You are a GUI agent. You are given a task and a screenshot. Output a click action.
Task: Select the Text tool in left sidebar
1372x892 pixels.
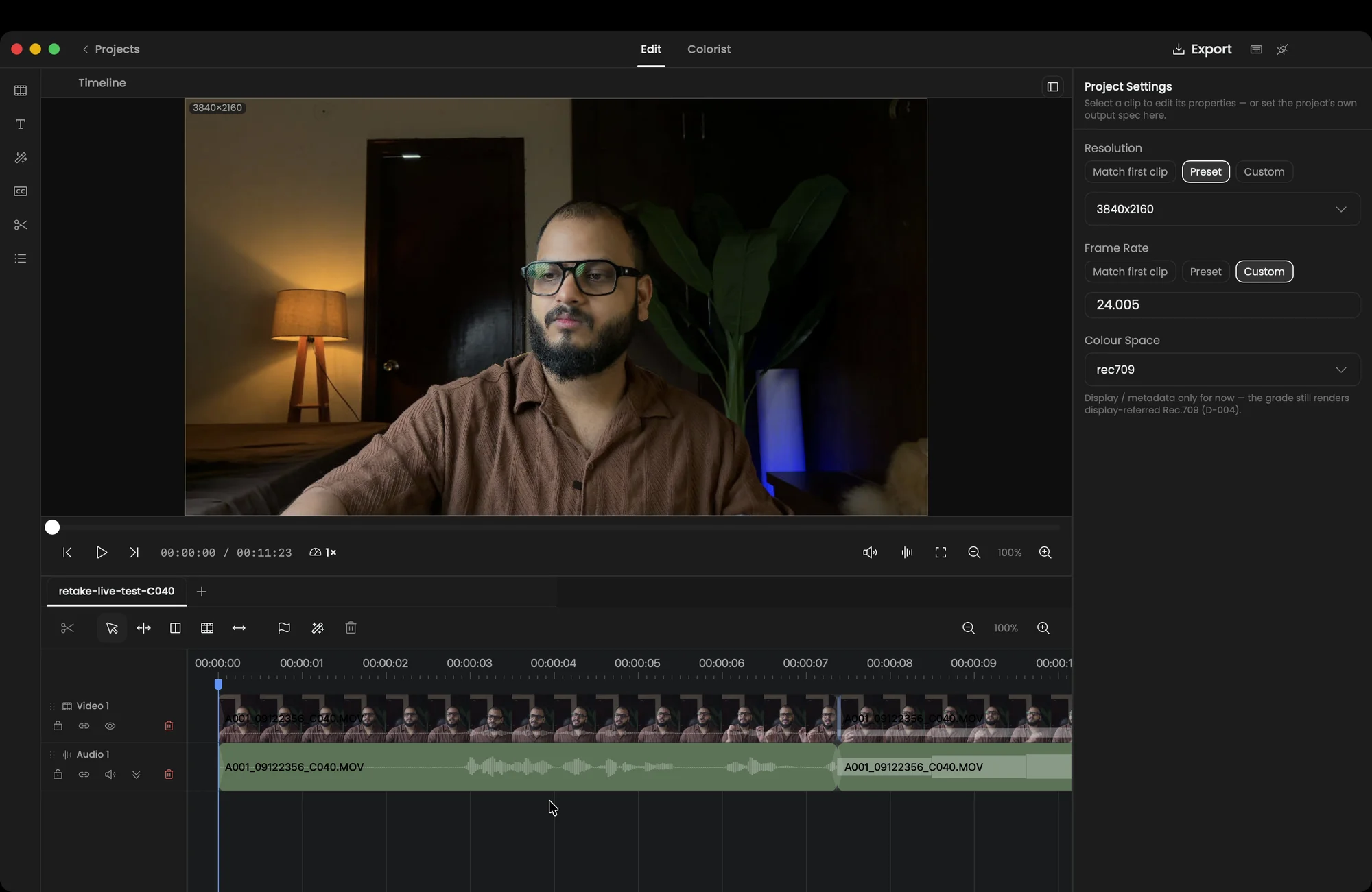coord(21,124)
